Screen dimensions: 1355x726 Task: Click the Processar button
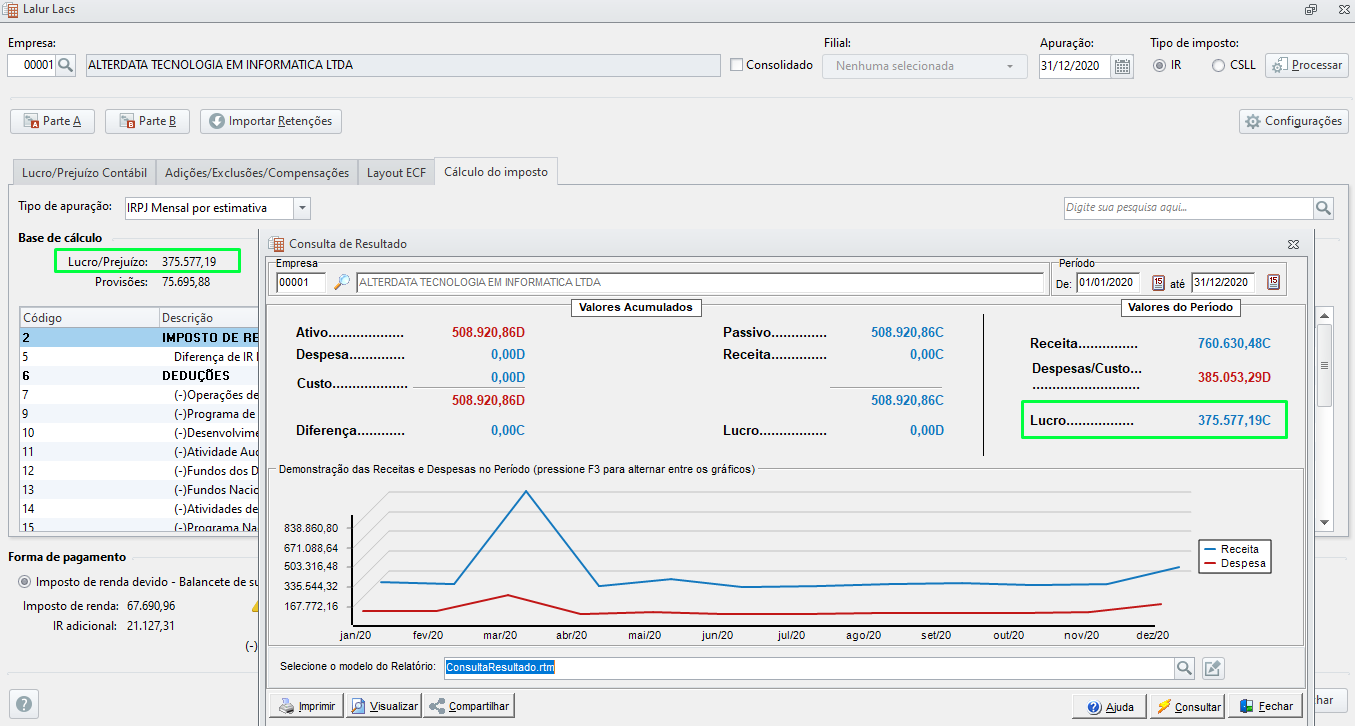[x=1307, y=65]
